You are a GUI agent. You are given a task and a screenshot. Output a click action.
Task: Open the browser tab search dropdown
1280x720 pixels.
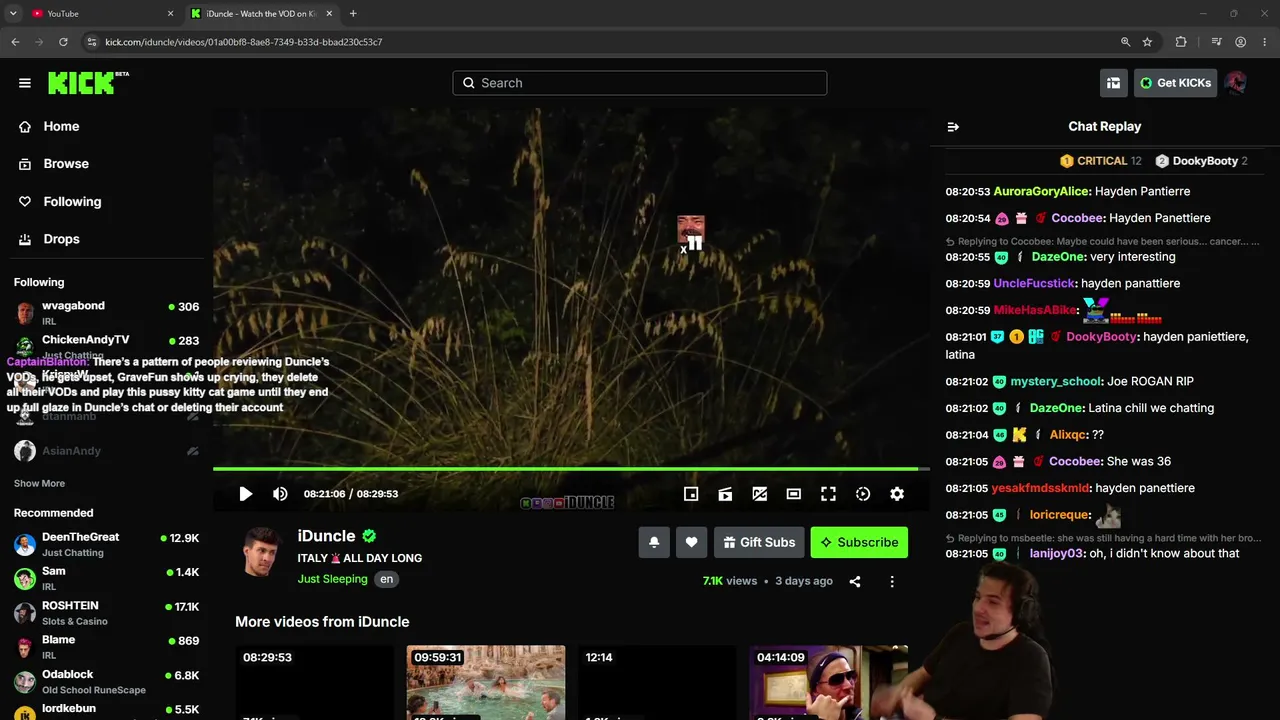click(13, 14)
